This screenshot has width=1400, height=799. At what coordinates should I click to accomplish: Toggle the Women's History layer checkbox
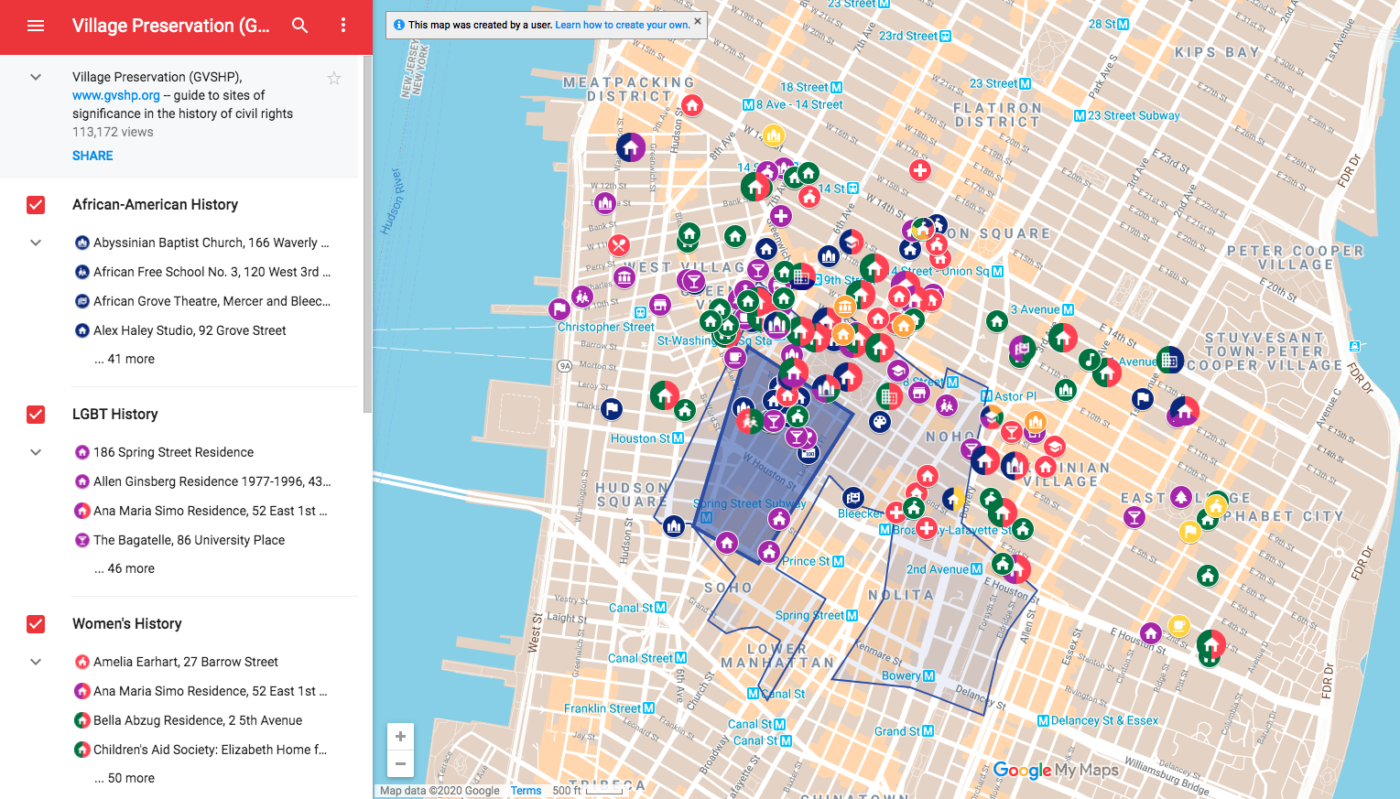coord(36,624)
